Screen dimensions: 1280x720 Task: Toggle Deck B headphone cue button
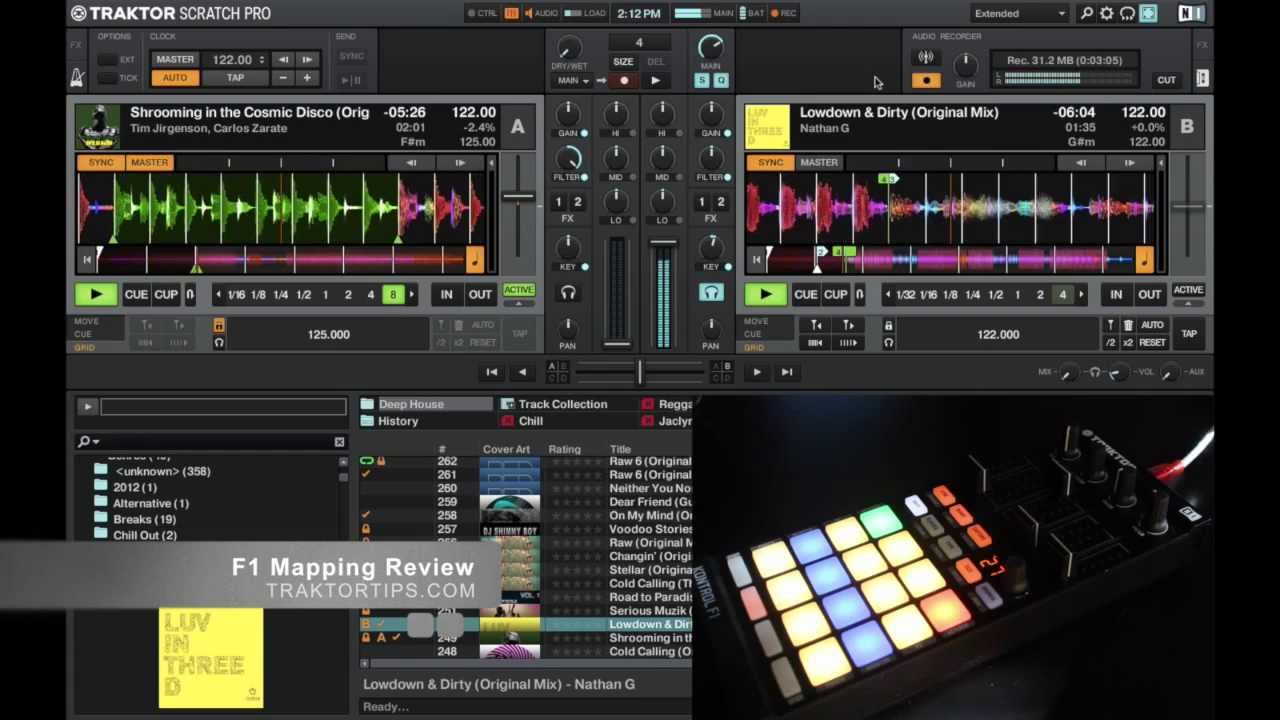pyautogui.click(x=711, y=293)
